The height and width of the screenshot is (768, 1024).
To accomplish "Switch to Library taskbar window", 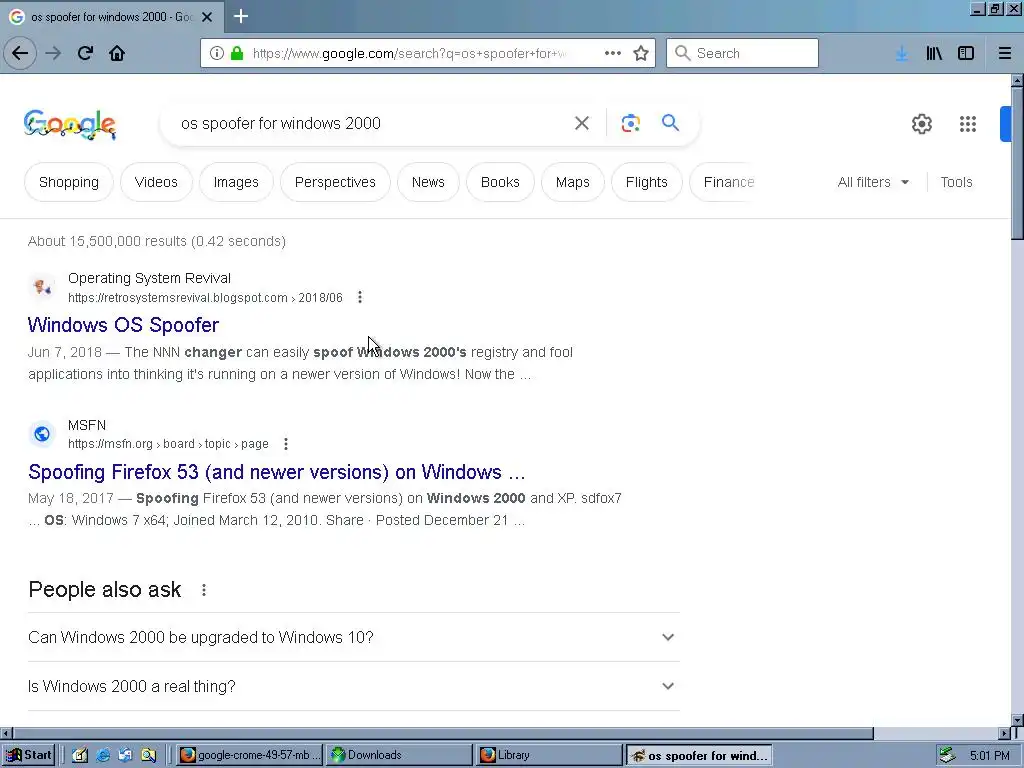I will click(x=549, y=755).
